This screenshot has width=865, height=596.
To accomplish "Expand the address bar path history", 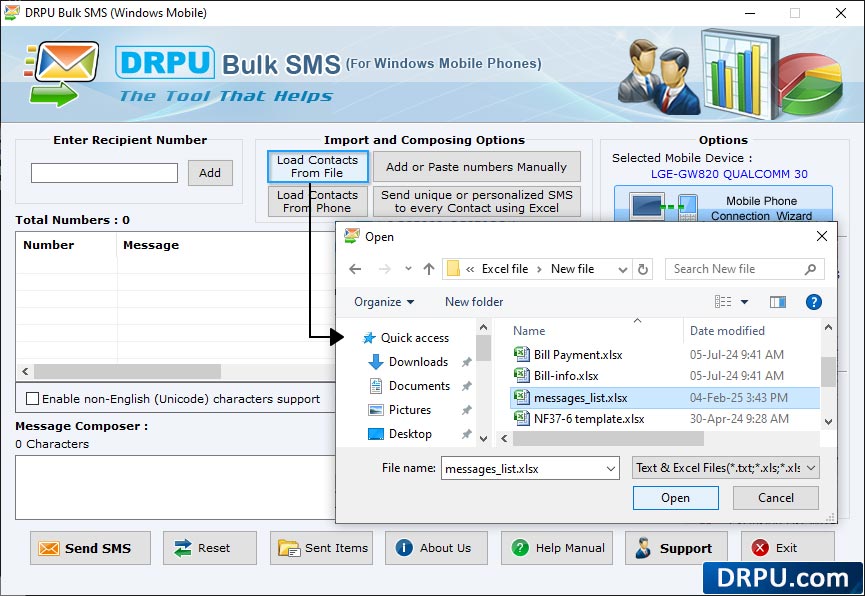I will [623, 269].
